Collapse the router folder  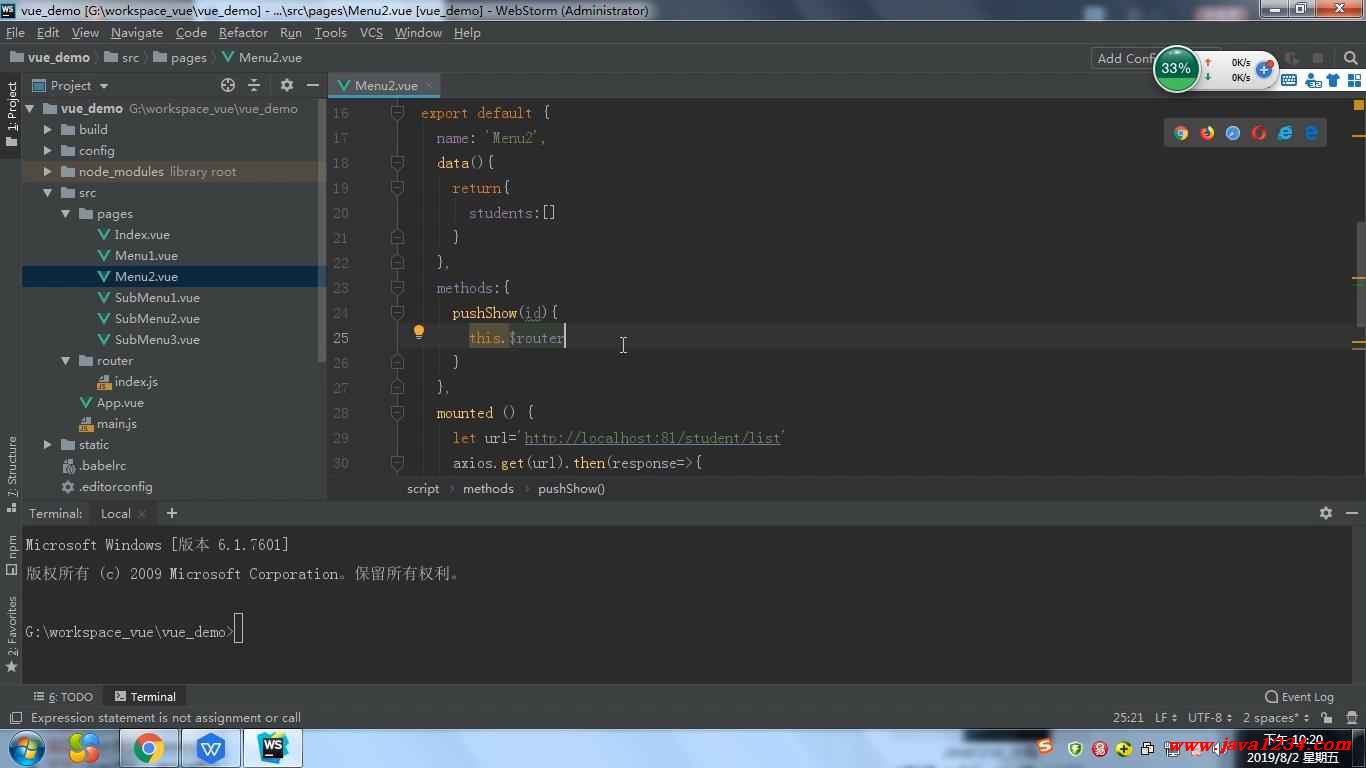pyautogui.click(x=65, y=361)
